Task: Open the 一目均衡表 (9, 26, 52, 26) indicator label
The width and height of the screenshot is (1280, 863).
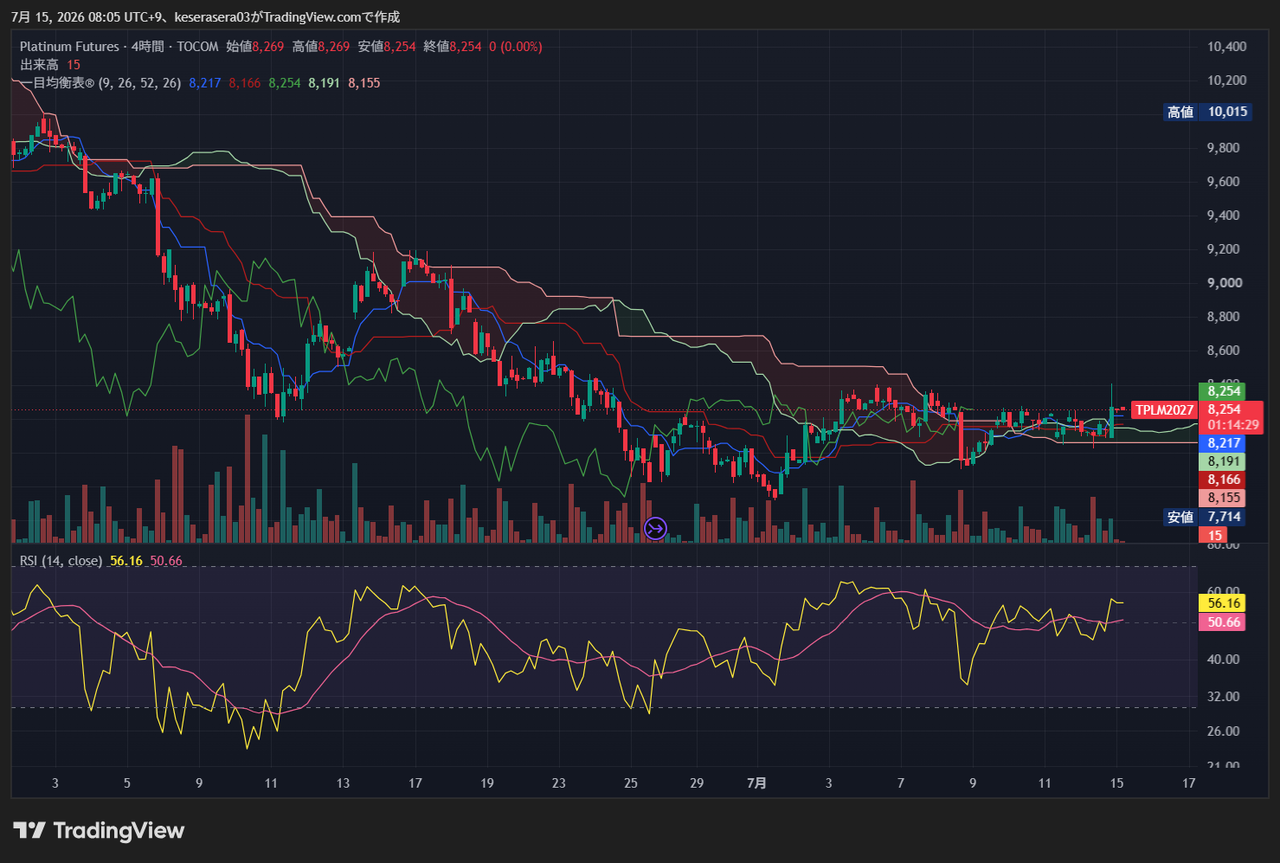Action: tap(100, 83)
